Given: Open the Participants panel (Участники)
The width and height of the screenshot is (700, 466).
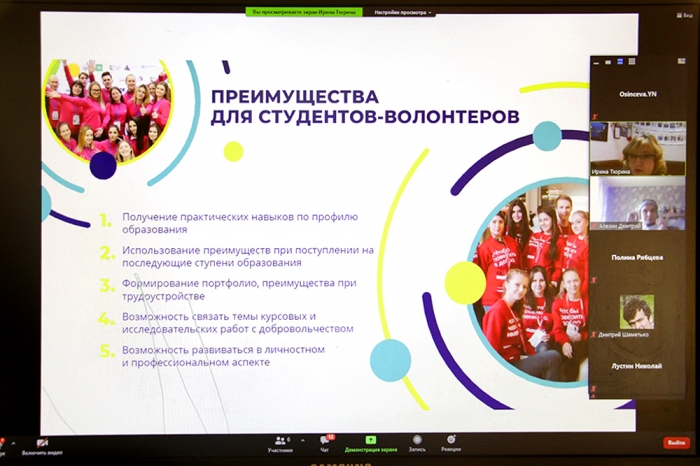Looking at the screenshot, I should click(280, 443).
